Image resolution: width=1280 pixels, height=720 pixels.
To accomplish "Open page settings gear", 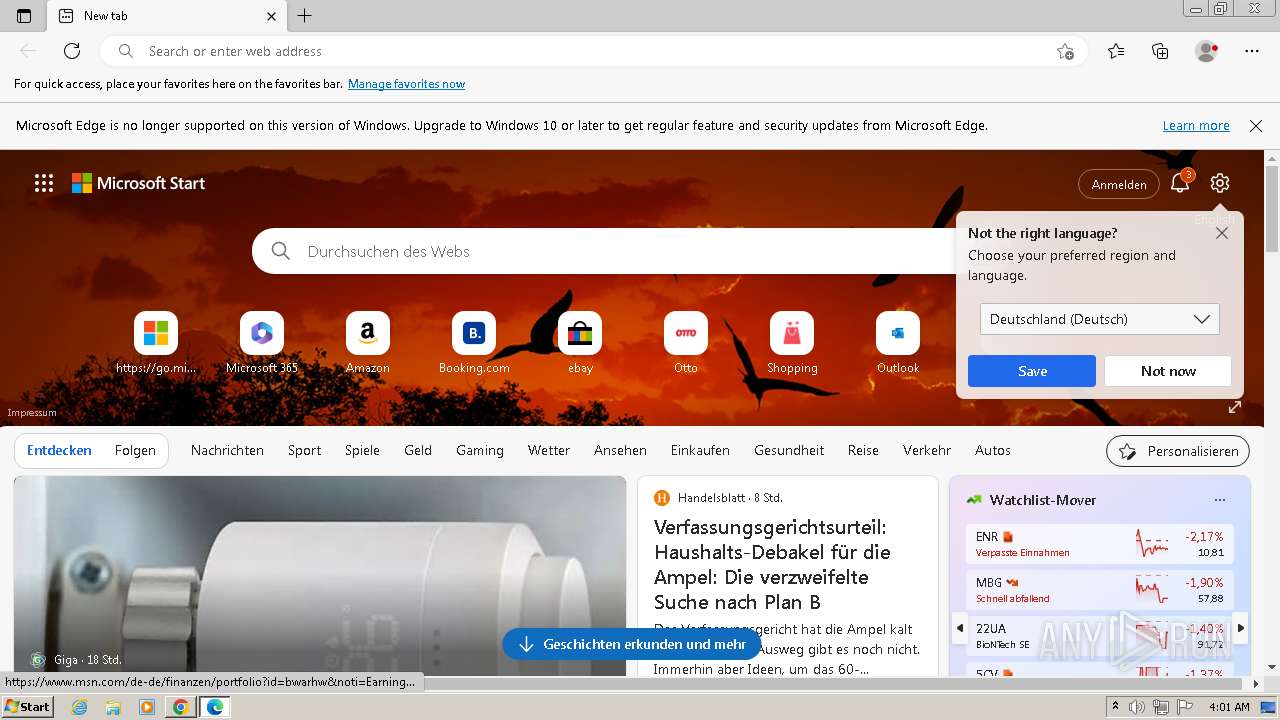I will pyautogui.click(x=1219, y=183).
